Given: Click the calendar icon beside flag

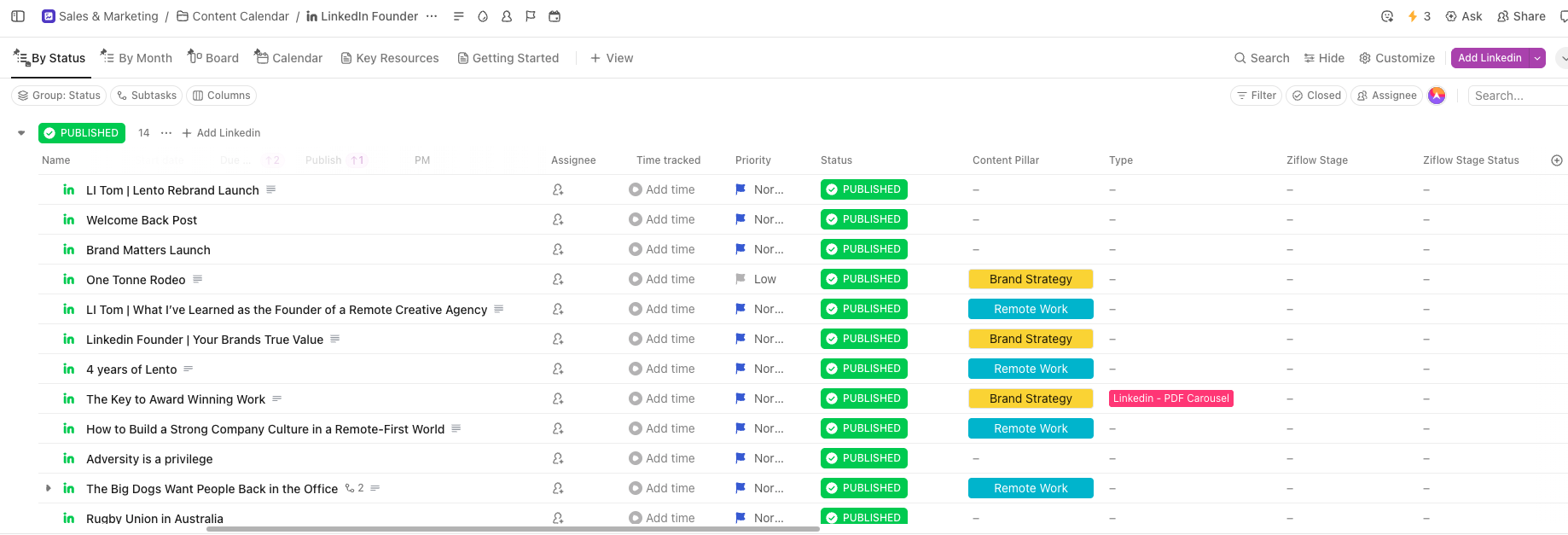Looking at the screenshot, I should coord(555,16).
